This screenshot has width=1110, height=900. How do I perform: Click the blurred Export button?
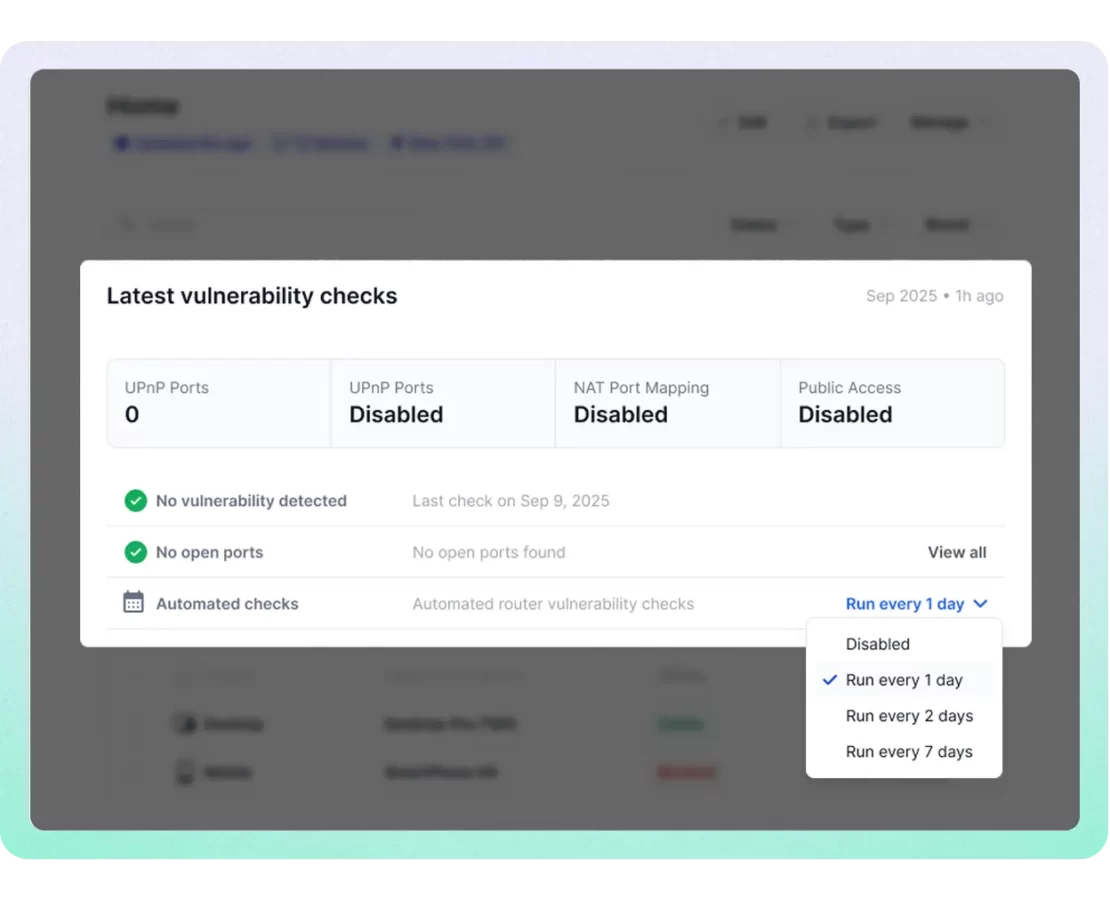(841, 123)
